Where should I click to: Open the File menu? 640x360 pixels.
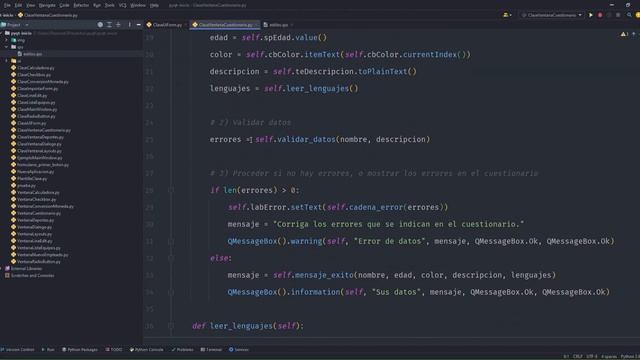[x=7, y=5]
